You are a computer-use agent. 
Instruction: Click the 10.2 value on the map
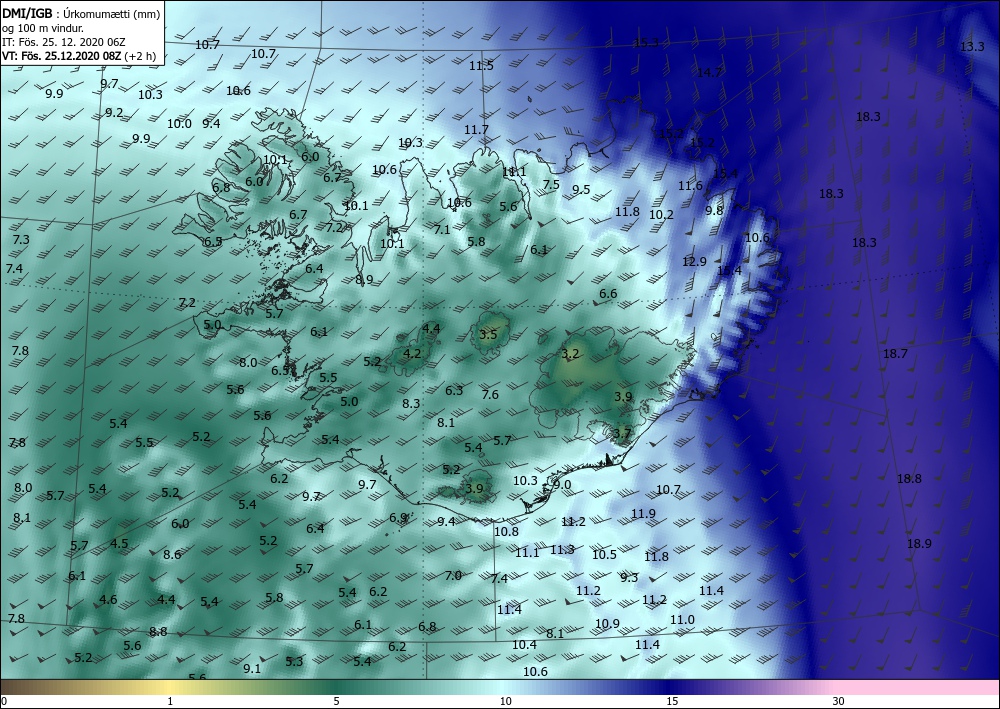(661, 215)
